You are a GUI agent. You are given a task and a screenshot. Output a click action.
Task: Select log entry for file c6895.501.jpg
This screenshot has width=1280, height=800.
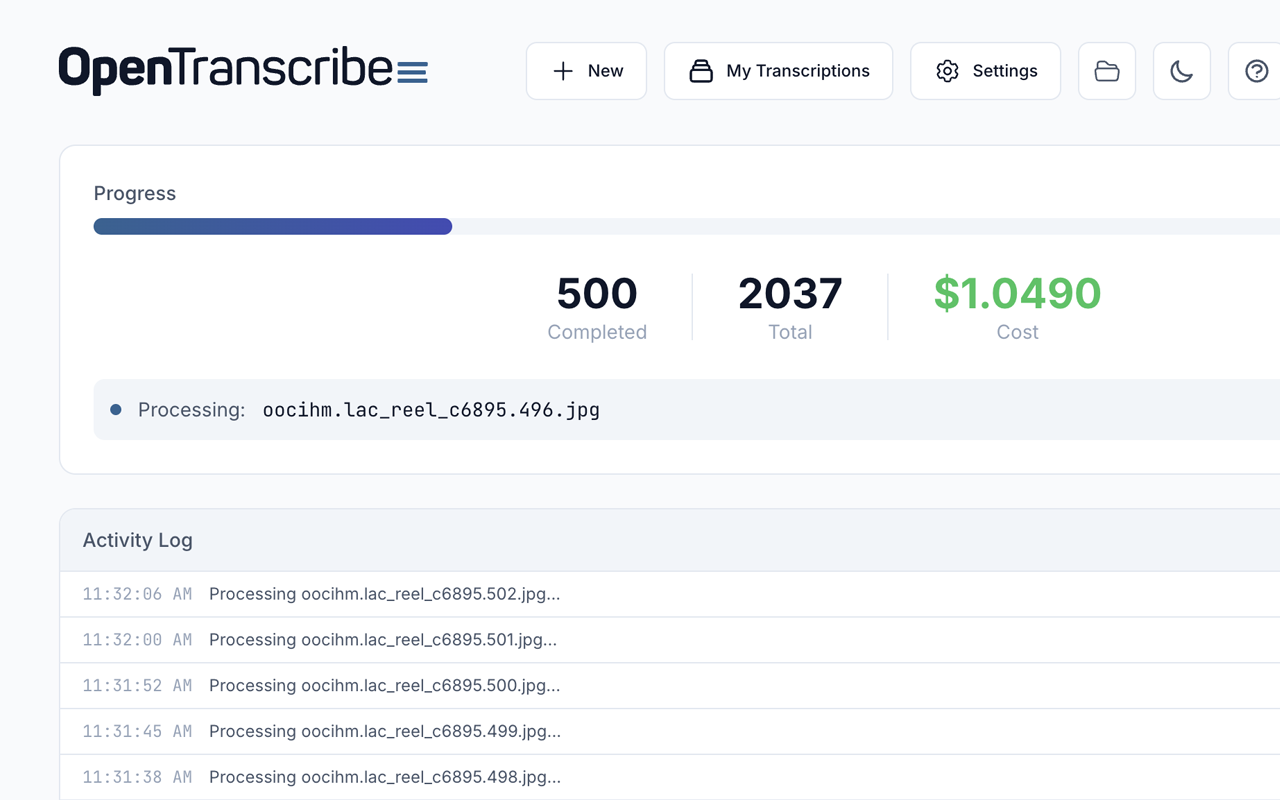pos(670,640)
